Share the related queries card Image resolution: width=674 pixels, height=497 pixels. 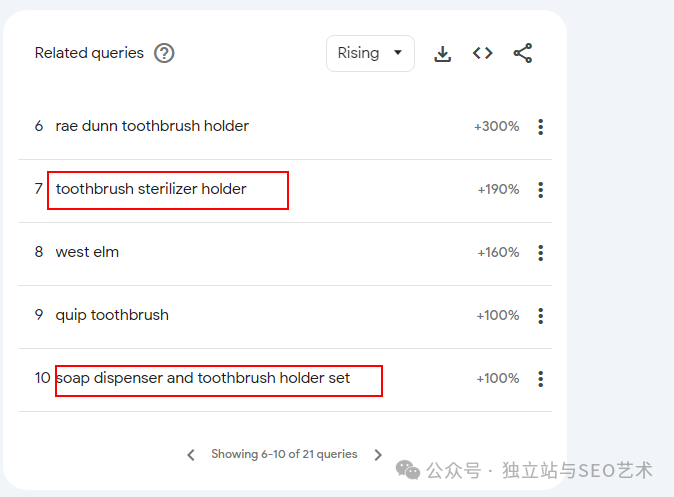[x=523, y=53]
